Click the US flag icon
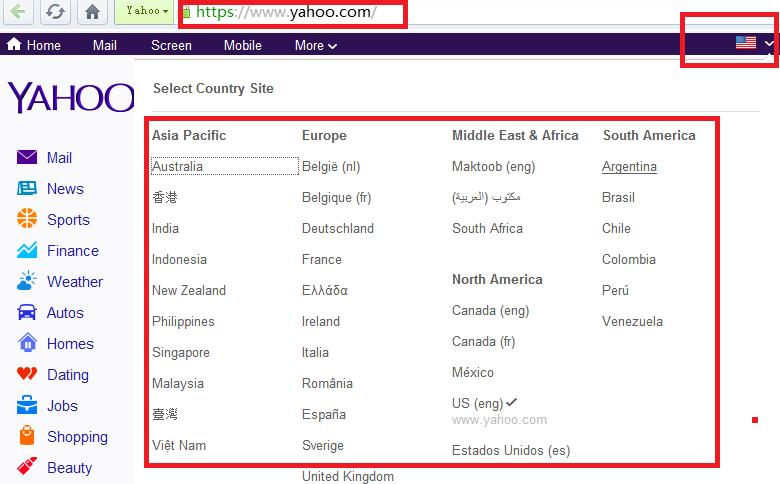The height and width of the screenshot is (484, 780). tap(746, 42)
